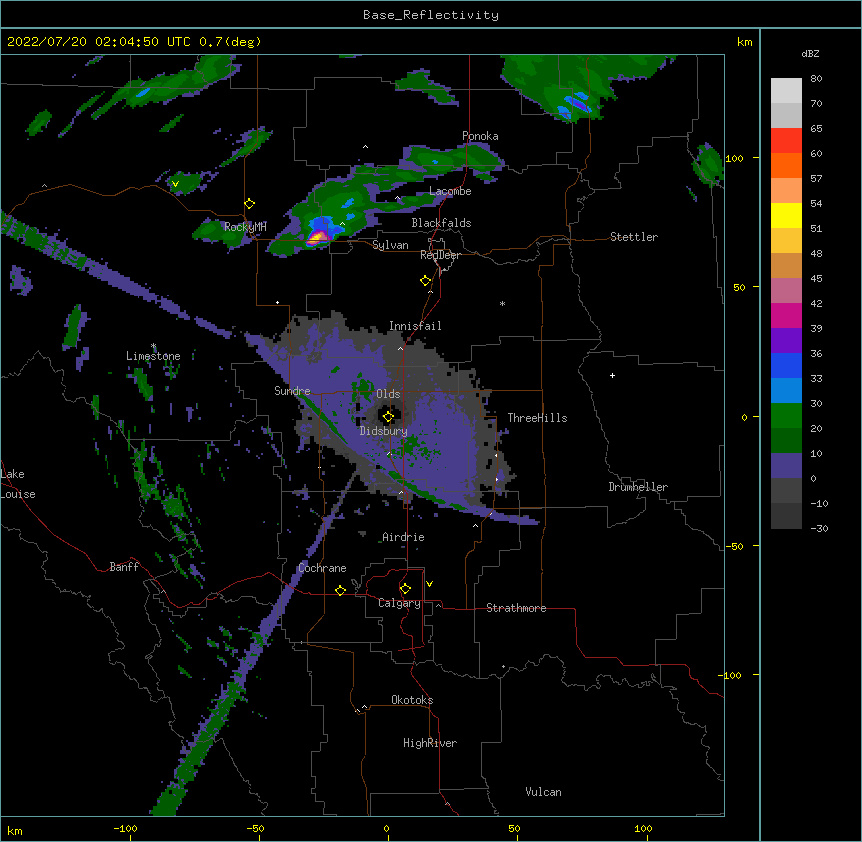Click the Banff label
Screen dimensions: 862x842
[x=124, y=567]
